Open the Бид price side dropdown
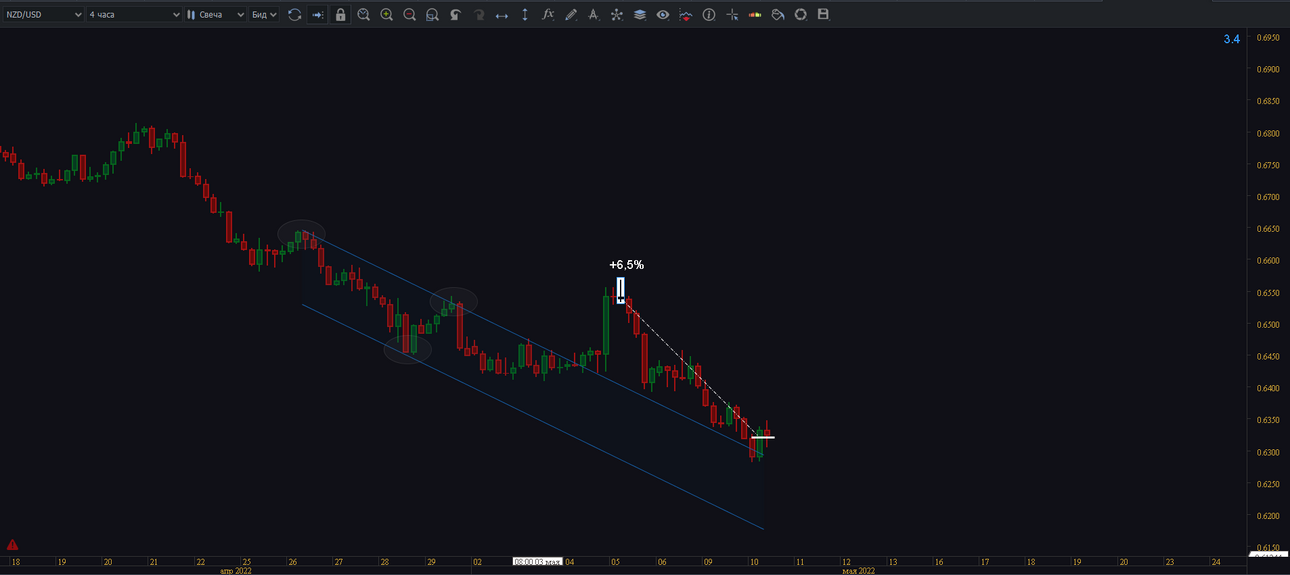The image size is (1290, 575). click(x=264, y=15)
